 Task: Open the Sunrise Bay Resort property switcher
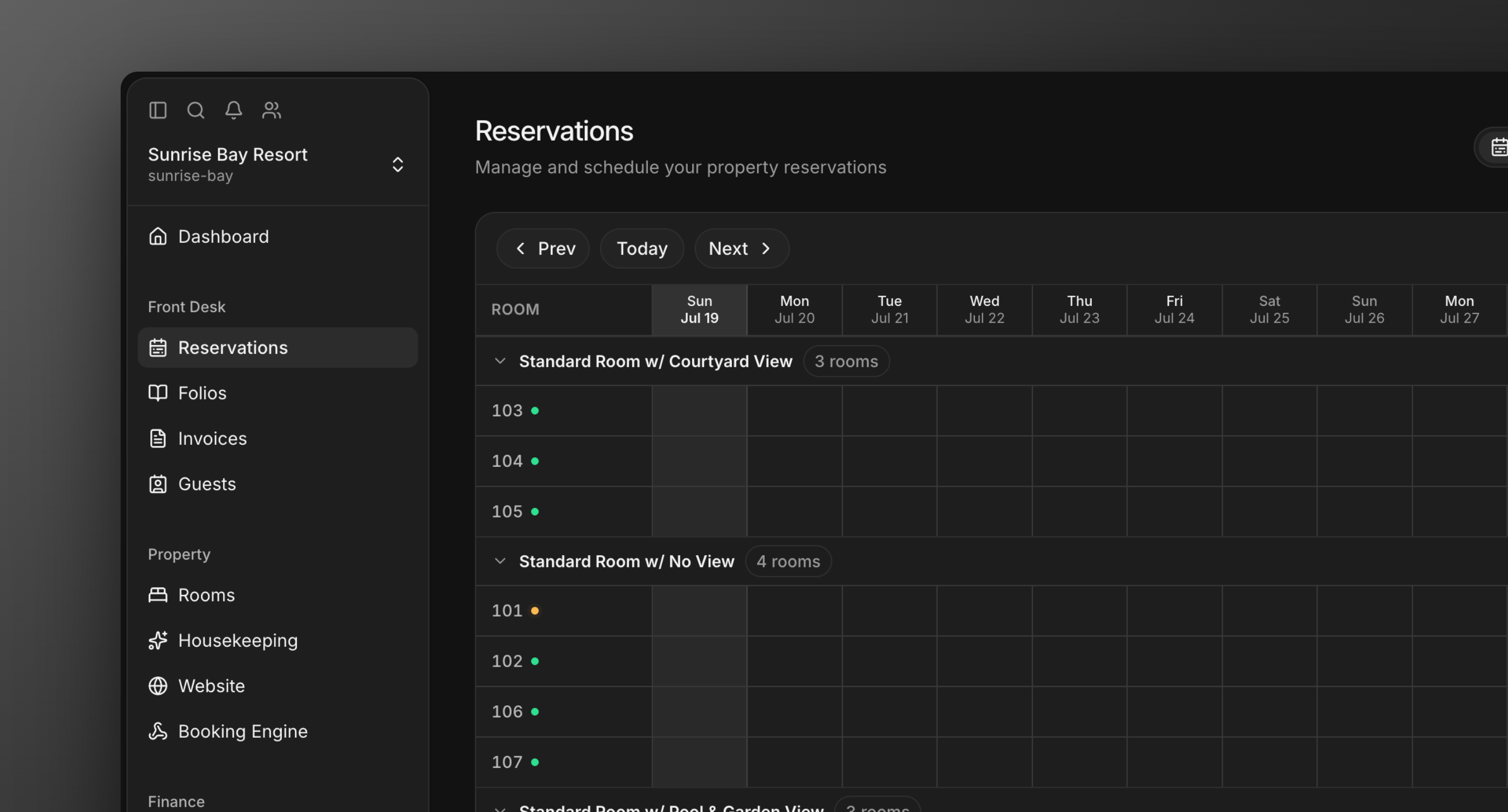pyautogui.click(x=277, y=165)
